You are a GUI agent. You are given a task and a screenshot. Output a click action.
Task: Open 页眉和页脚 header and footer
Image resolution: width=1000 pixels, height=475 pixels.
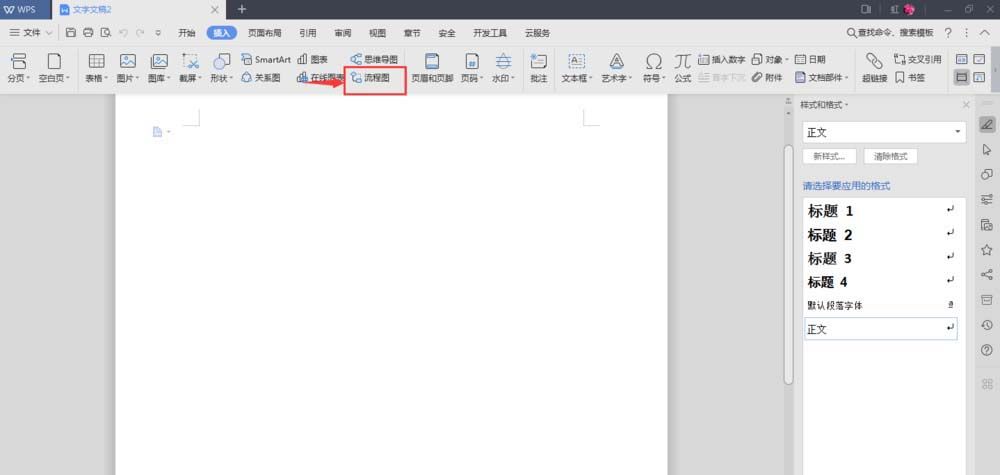click(x=432, y=68)
